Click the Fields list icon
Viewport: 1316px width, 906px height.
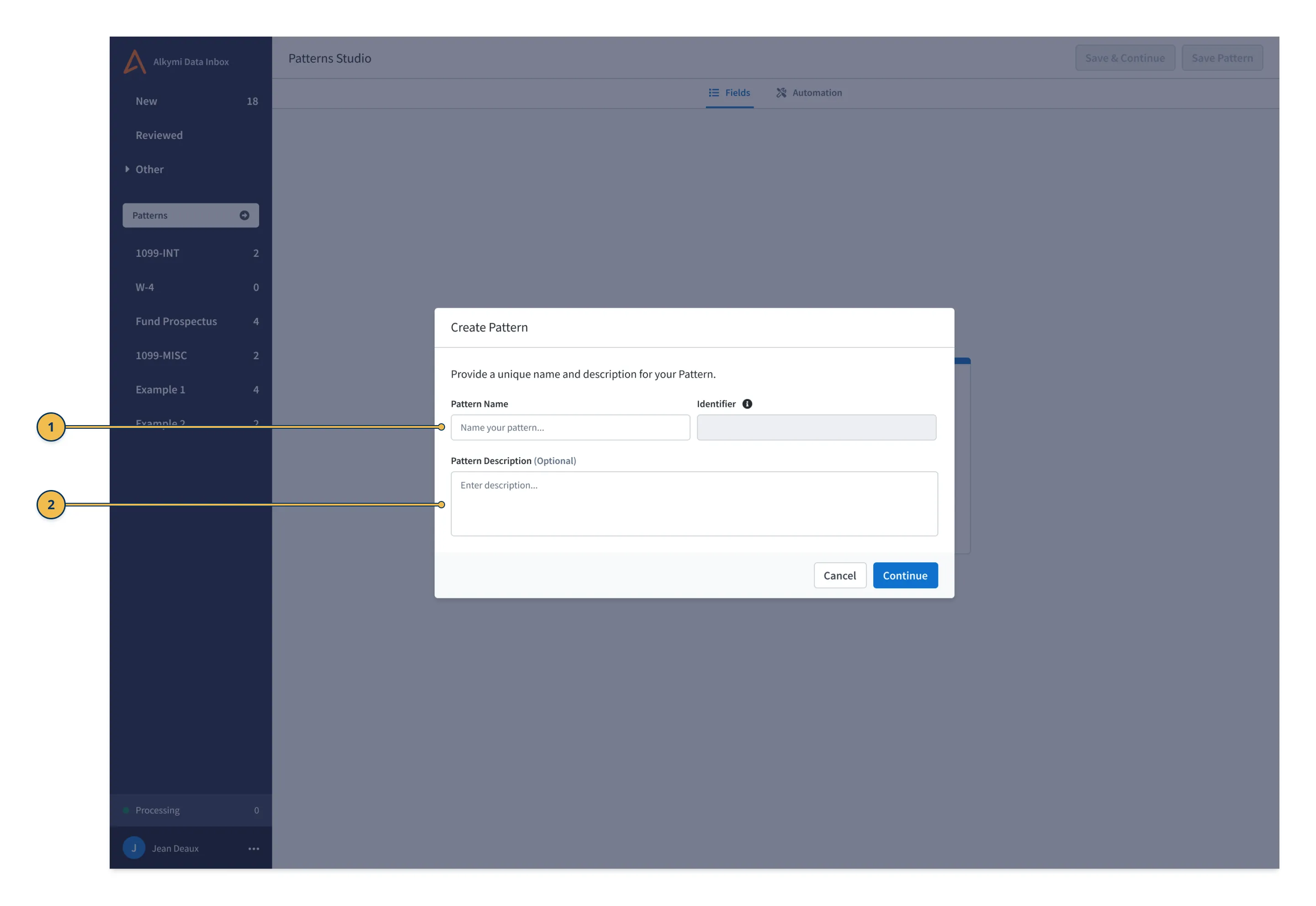click(714, 92)
